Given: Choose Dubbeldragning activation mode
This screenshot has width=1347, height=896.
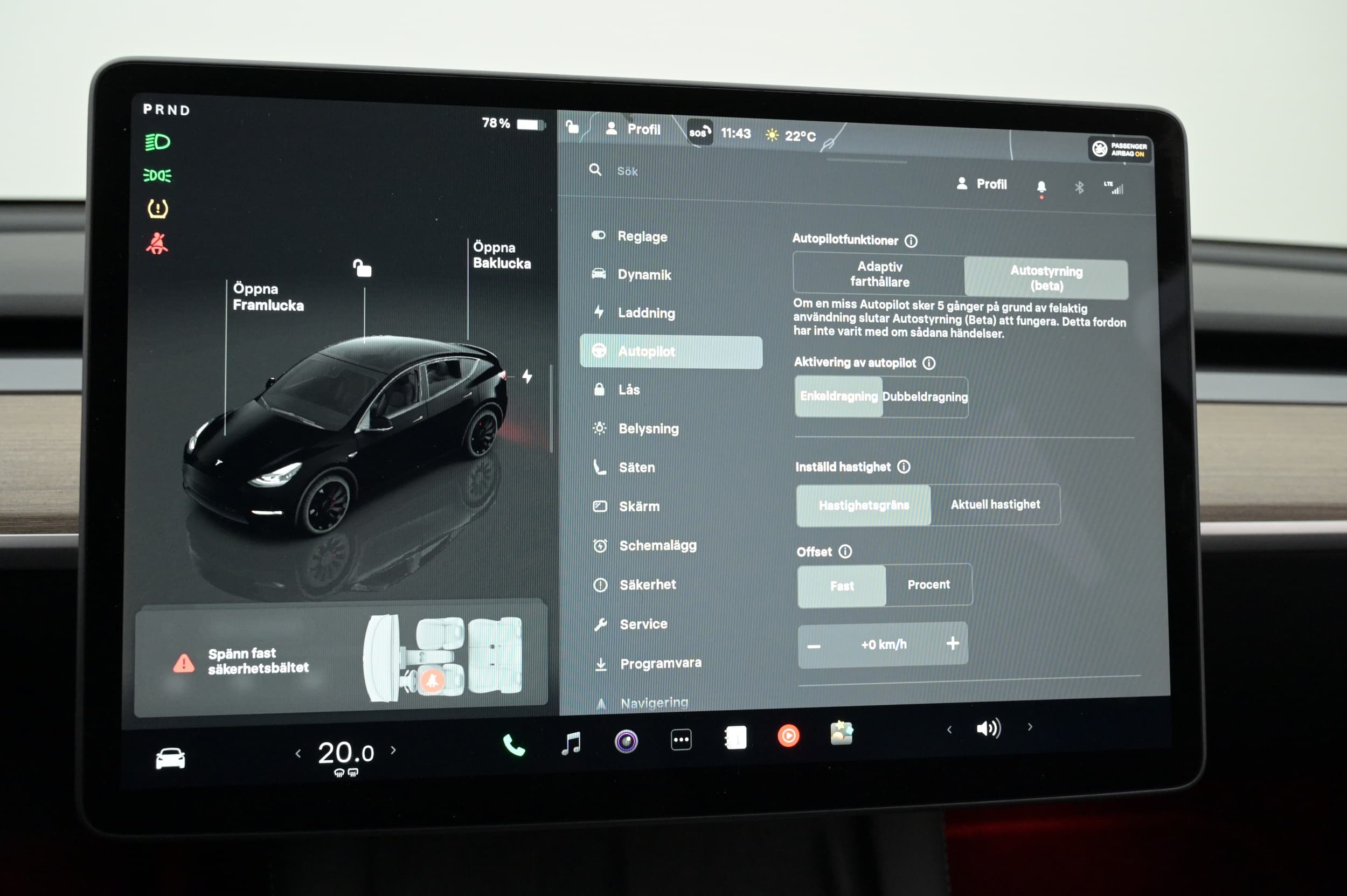Looking at the screenshot, I should pyautogui.click(x=925, y=397).
